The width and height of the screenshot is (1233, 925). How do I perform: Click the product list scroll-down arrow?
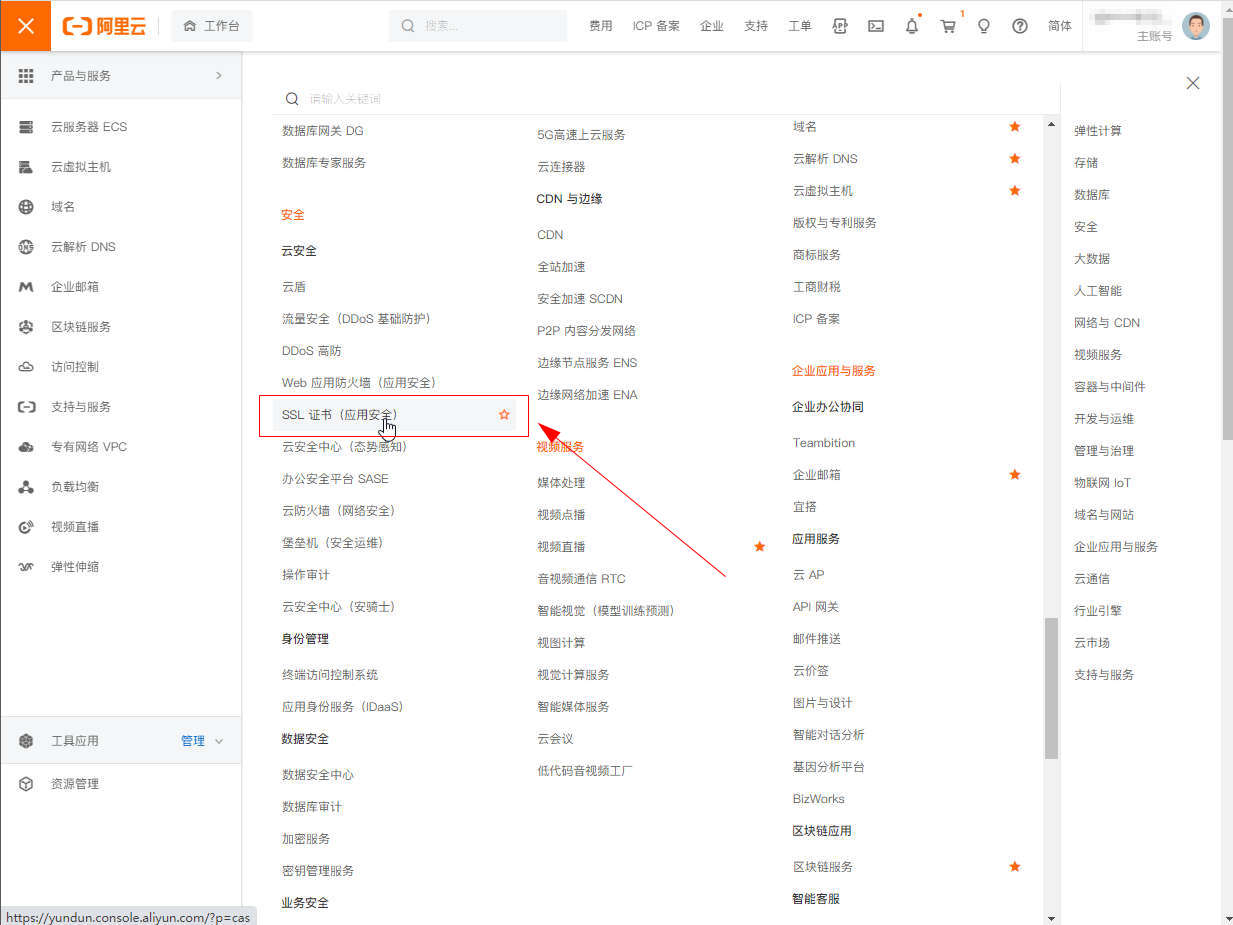(1051, 918)
